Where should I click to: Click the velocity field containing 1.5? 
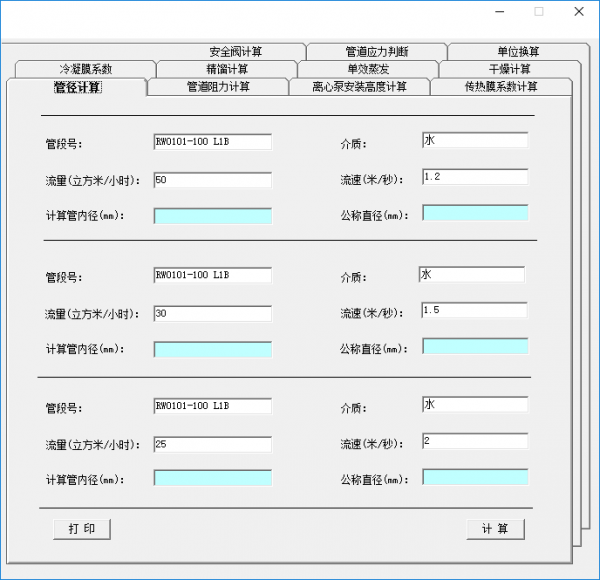pyautogui.click(x=474, y=310)
